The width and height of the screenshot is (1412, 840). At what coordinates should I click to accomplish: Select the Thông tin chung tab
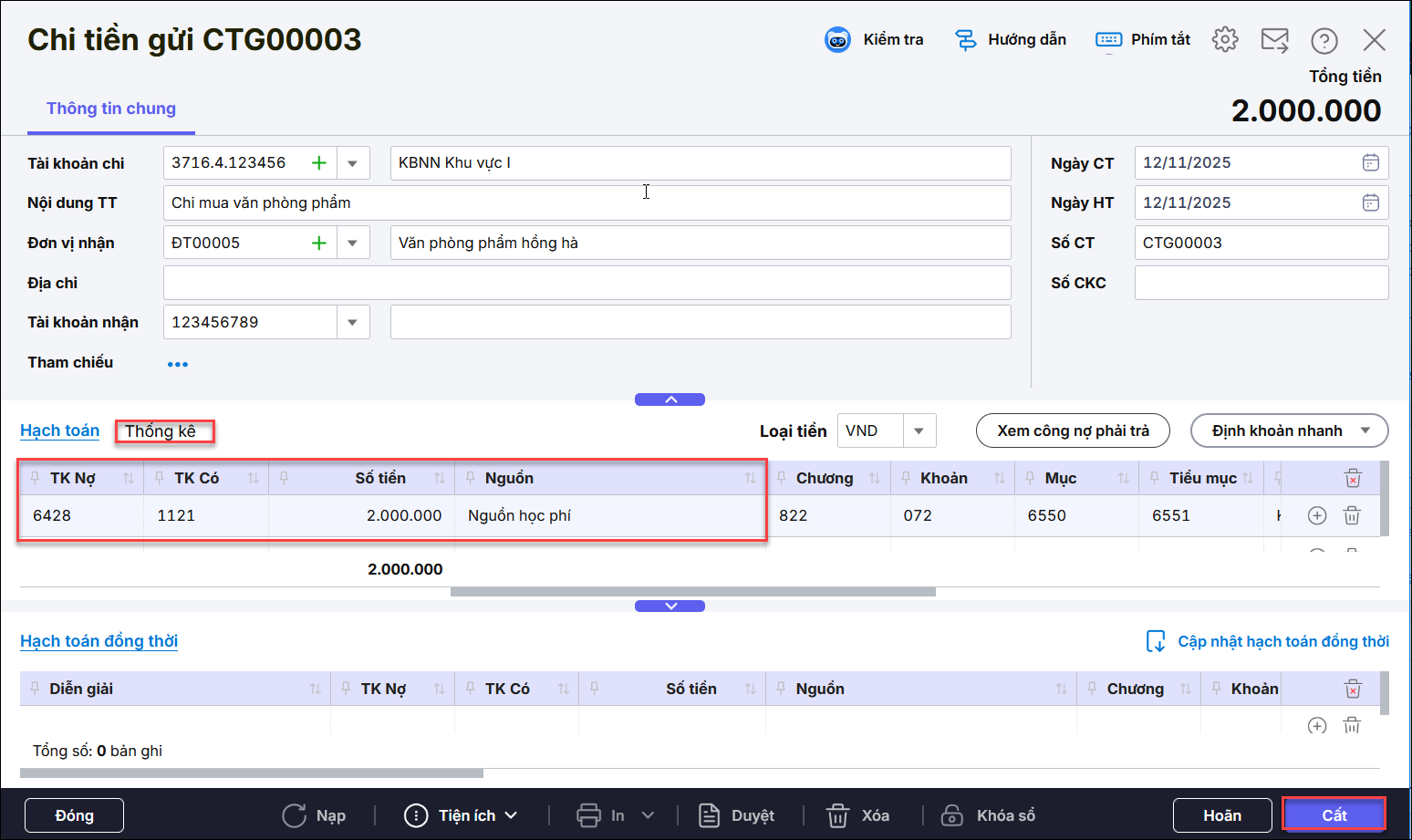(x=111, y=109)
